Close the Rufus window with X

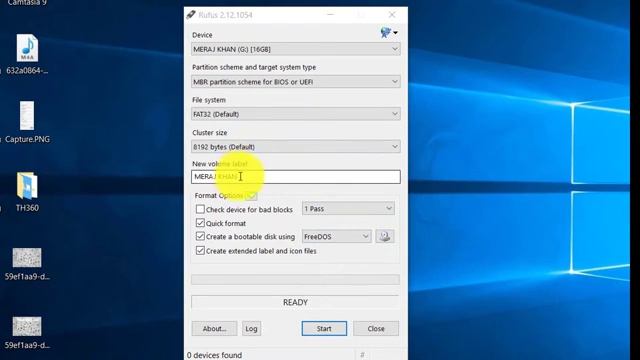coord(392,15)
